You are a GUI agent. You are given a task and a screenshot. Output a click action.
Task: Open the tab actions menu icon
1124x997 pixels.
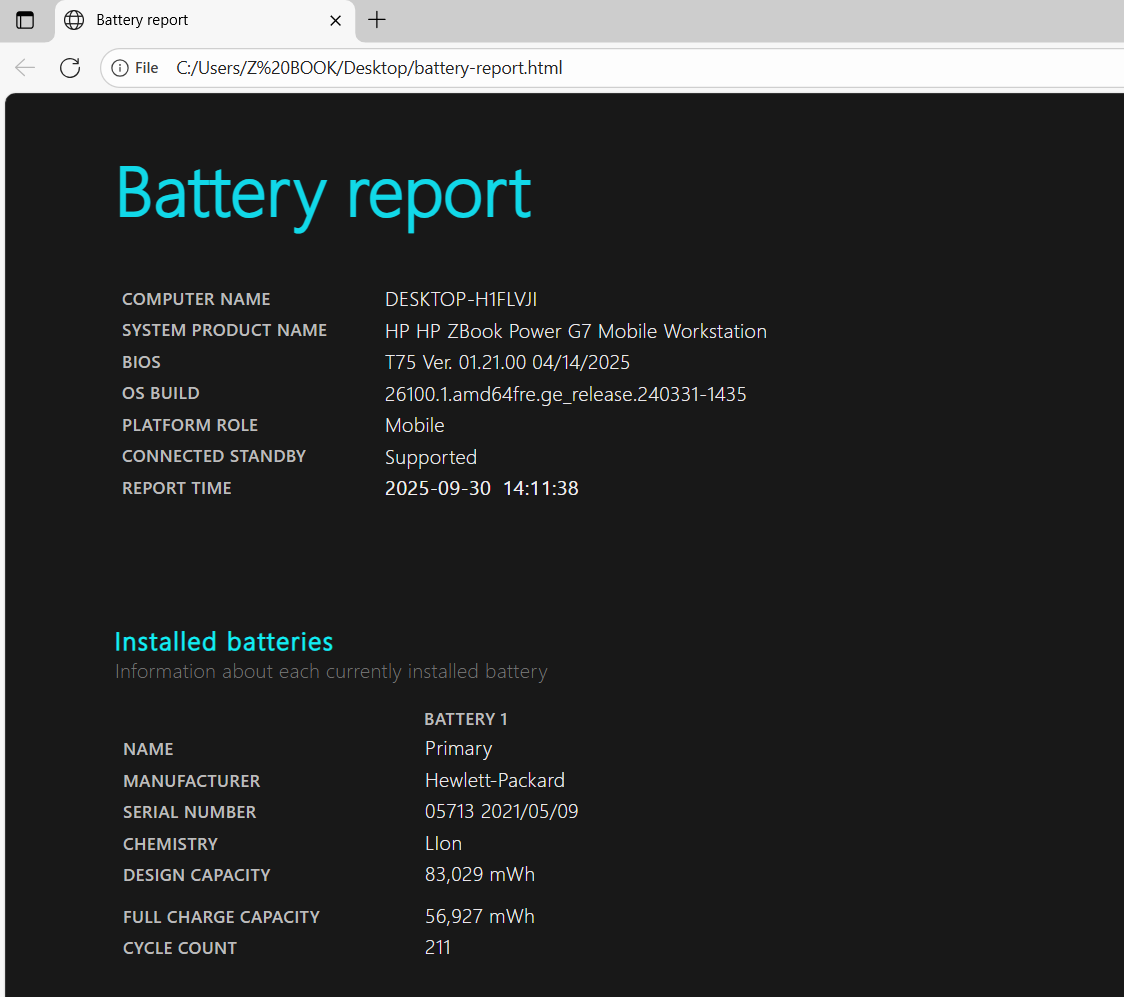pos(25,20)
